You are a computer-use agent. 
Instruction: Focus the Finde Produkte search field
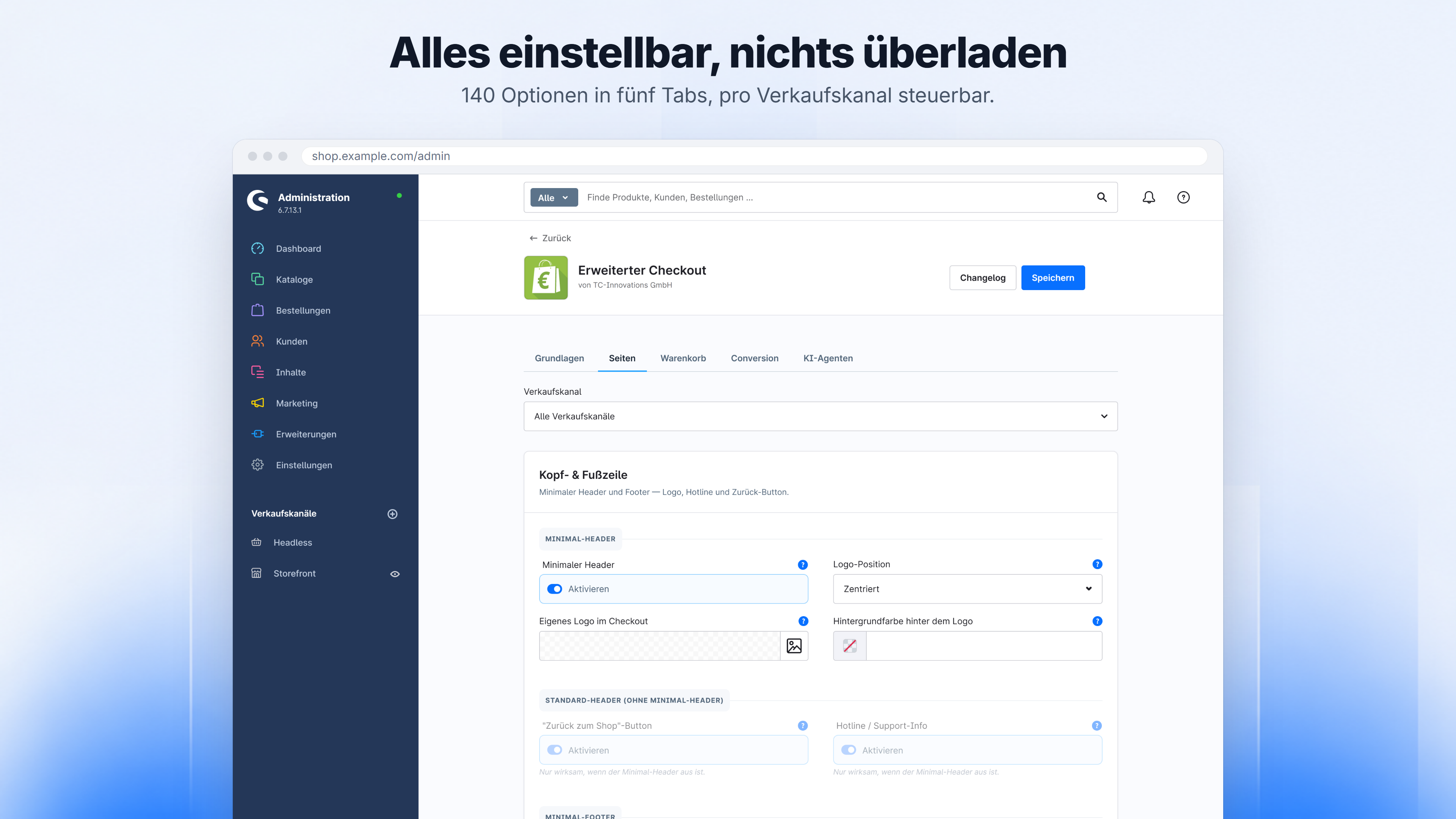(x=836, y=197)
